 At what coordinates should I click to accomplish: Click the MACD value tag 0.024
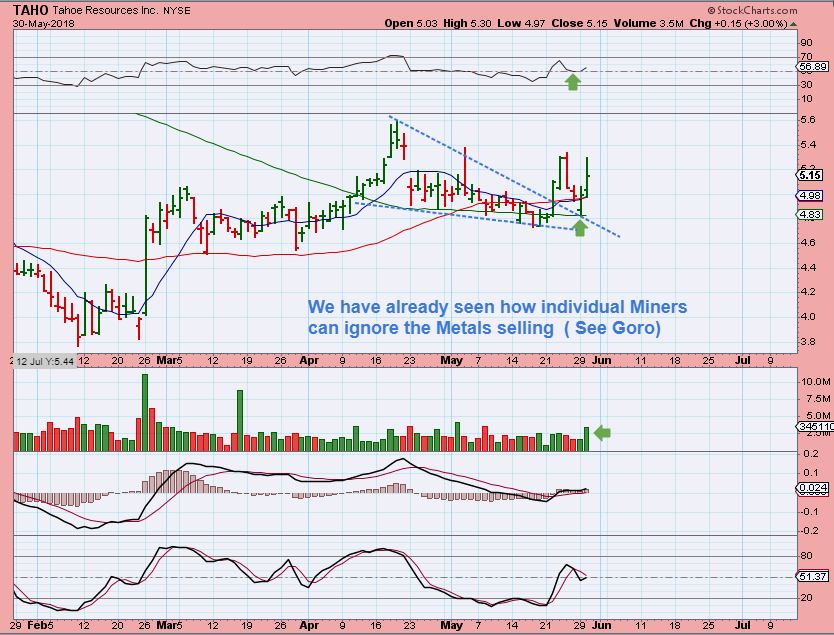tap(812, 488)
